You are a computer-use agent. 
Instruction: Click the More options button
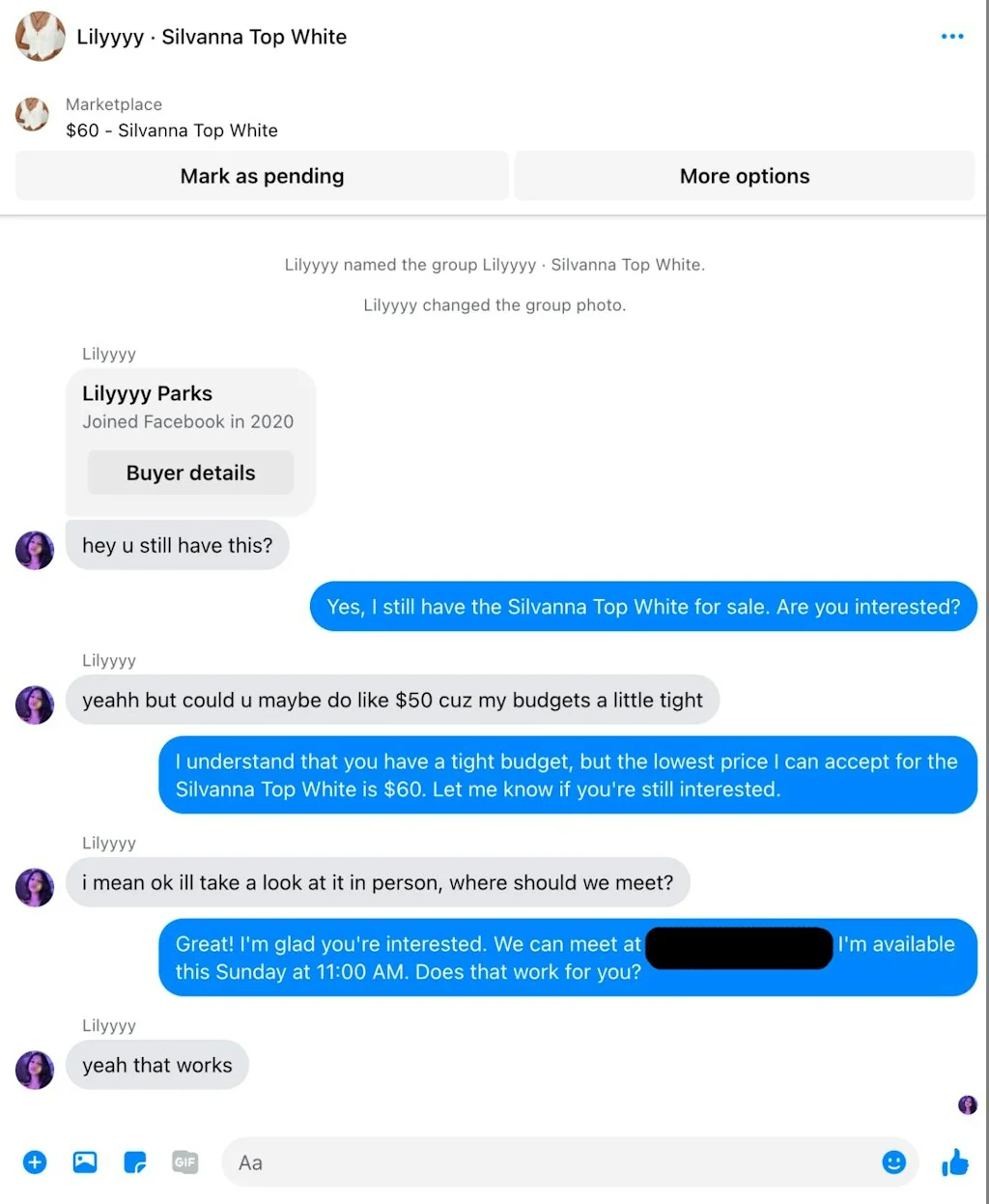(x=744, y=176)
